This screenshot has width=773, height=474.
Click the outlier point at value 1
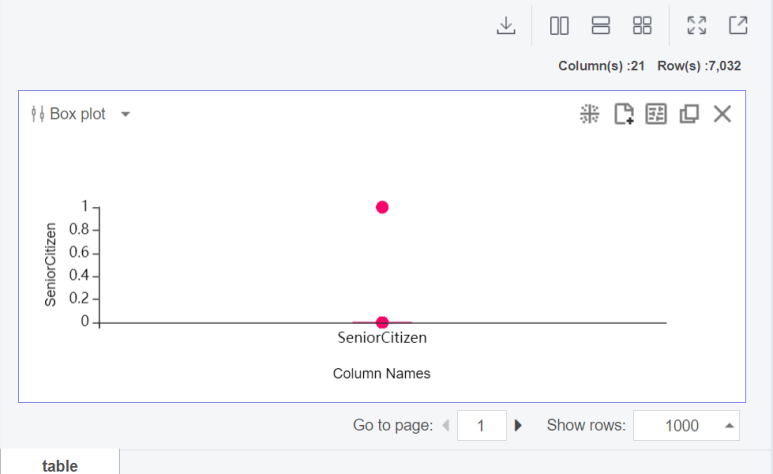click(x=382, y=207)
